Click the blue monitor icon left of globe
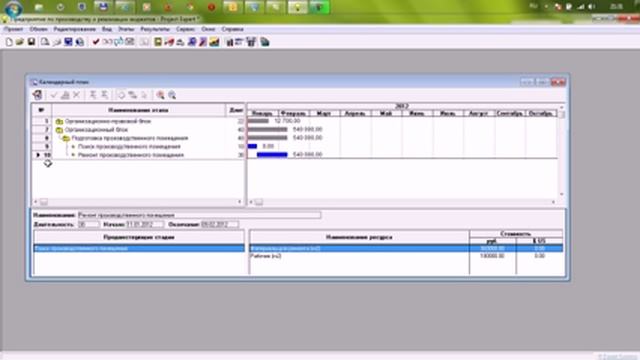640x360 pixels. [68, 42]
